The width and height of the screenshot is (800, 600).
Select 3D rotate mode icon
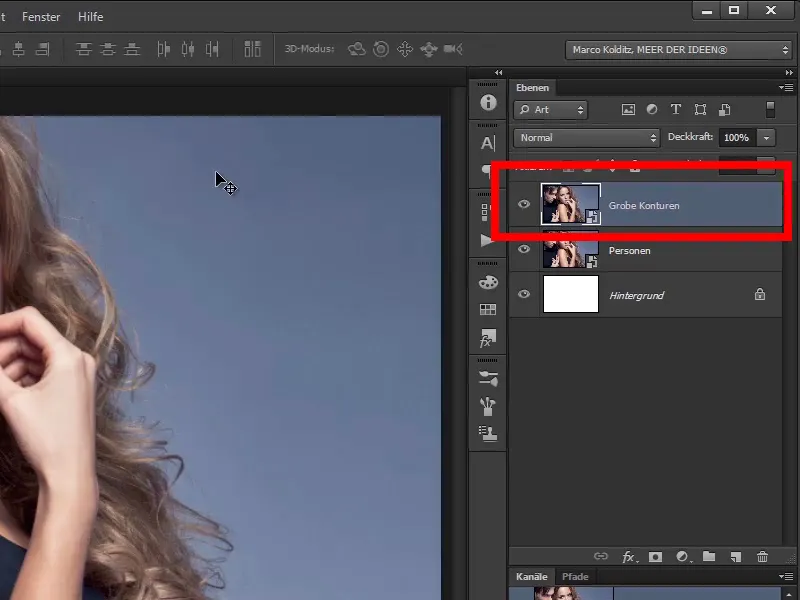click(x=357, y=49)
